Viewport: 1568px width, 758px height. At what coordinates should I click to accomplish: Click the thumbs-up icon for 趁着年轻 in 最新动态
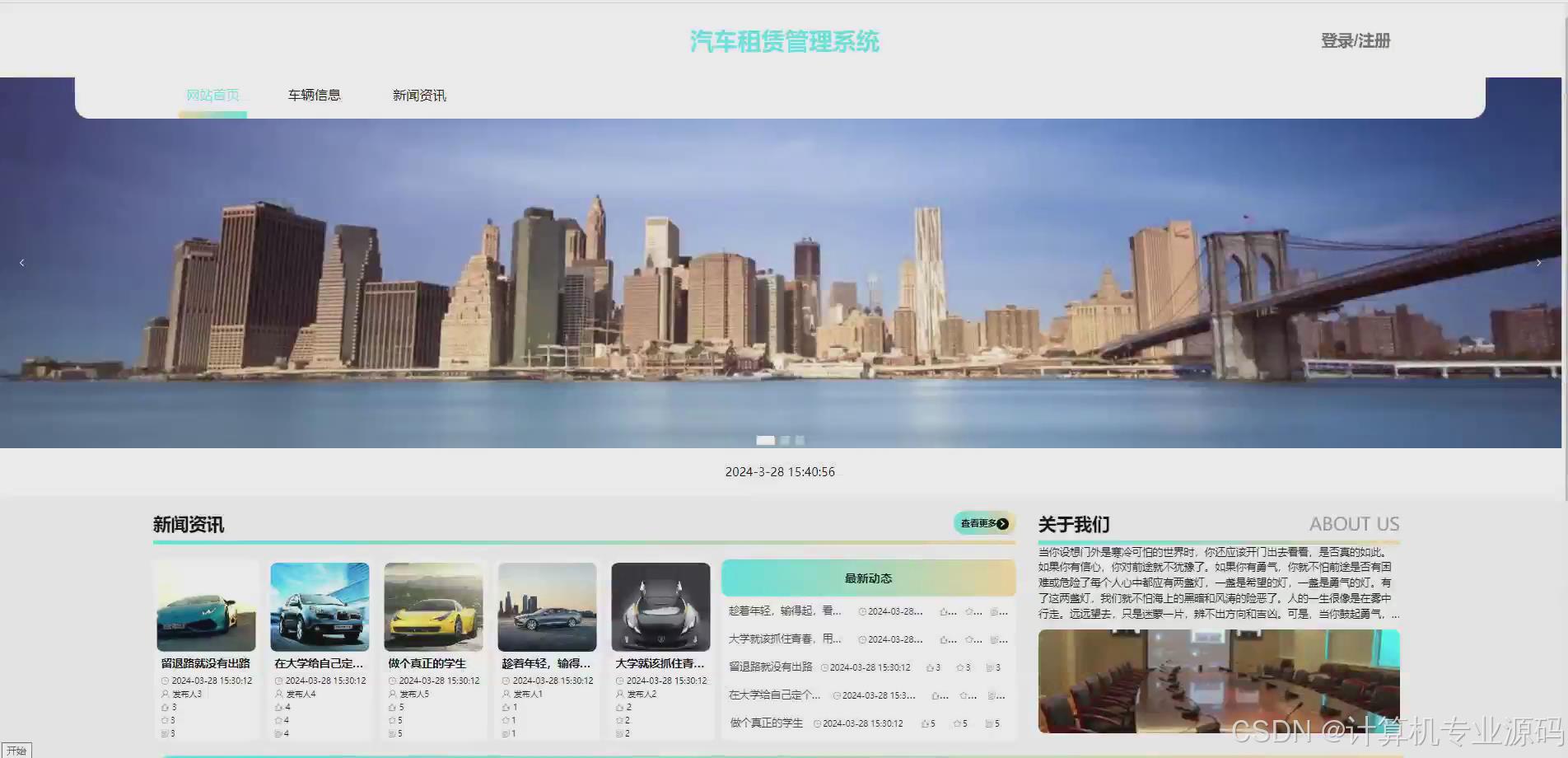944,611
